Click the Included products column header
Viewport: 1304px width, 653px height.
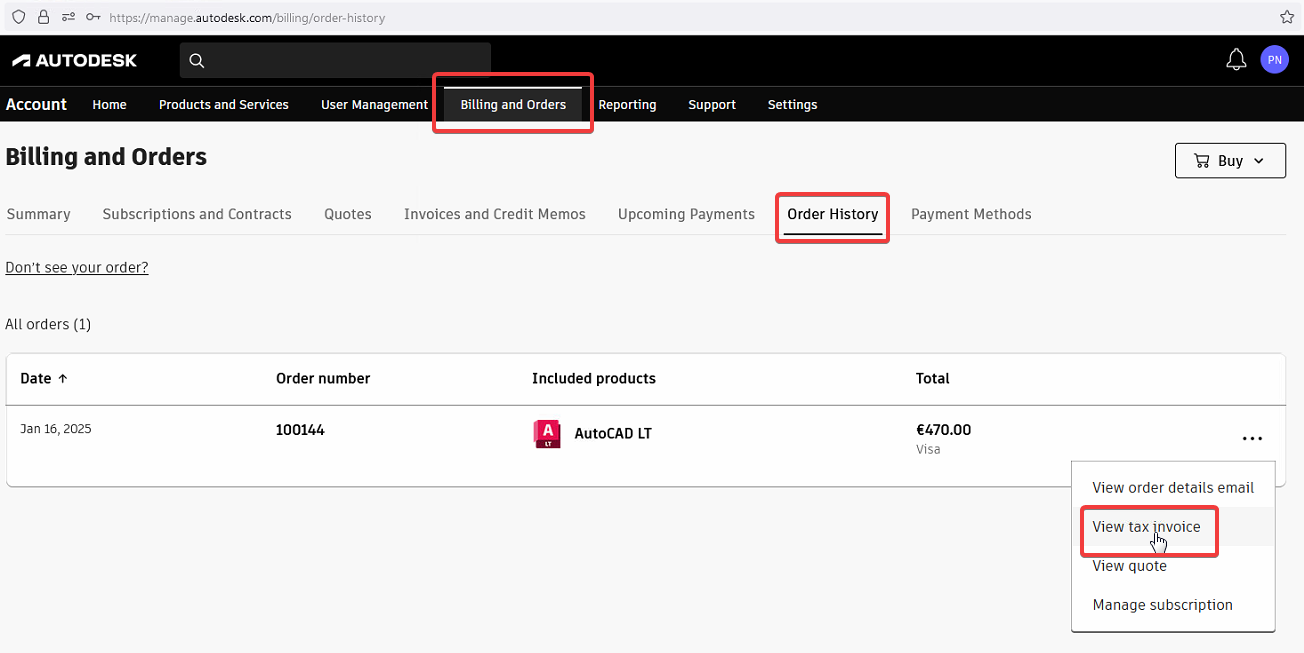594,378
